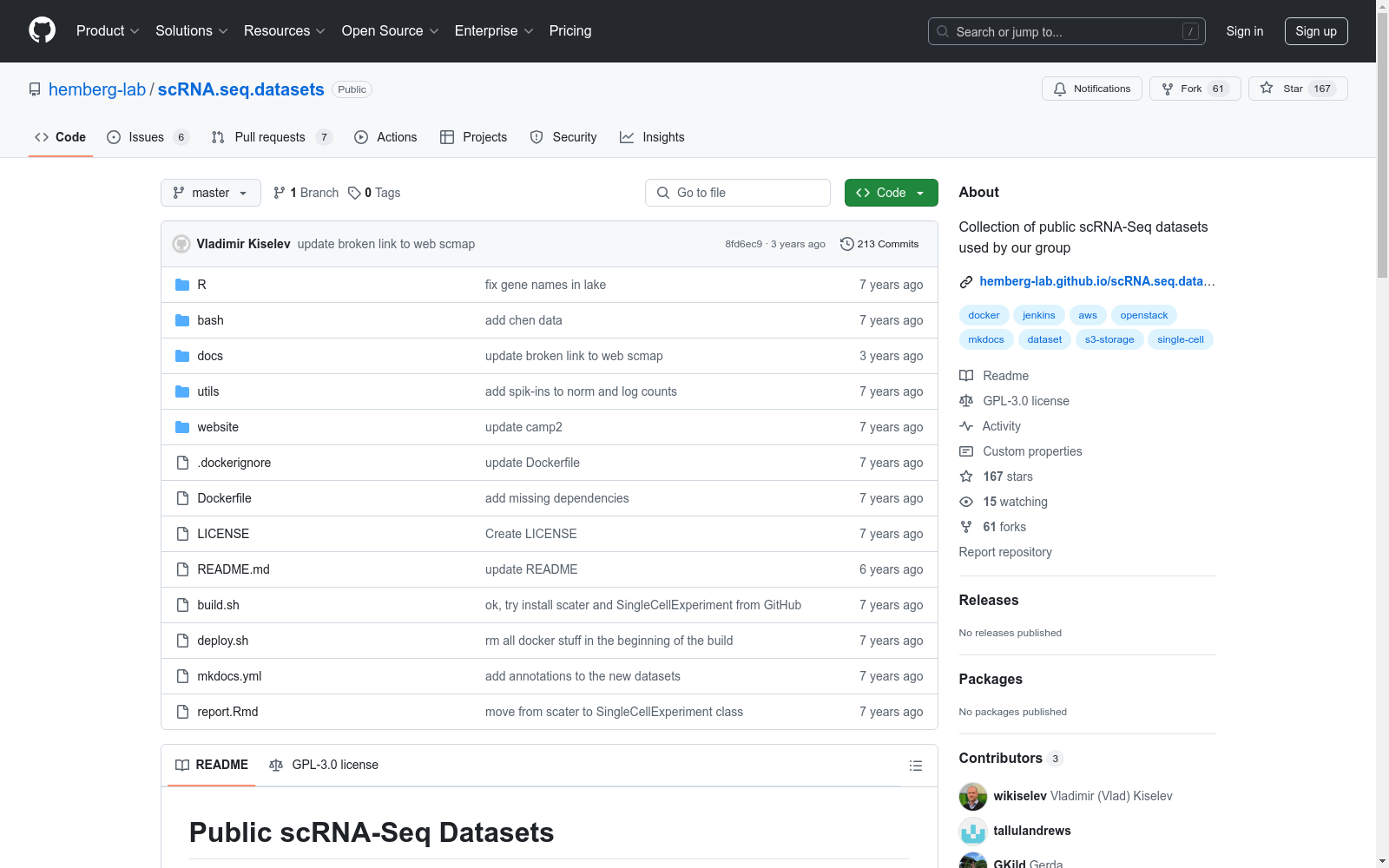Open the README.md file
Viewport: 1389px width, 868px height.
(x=234, y=569)
